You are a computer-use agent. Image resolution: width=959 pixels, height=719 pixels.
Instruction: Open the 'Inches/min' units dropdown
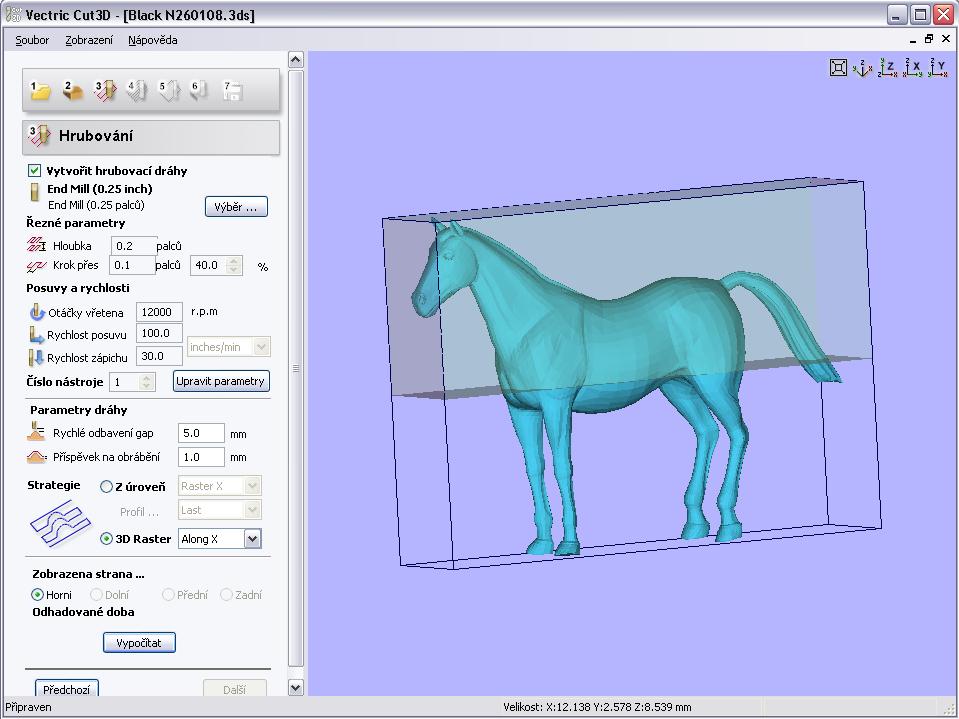(261, 347)
